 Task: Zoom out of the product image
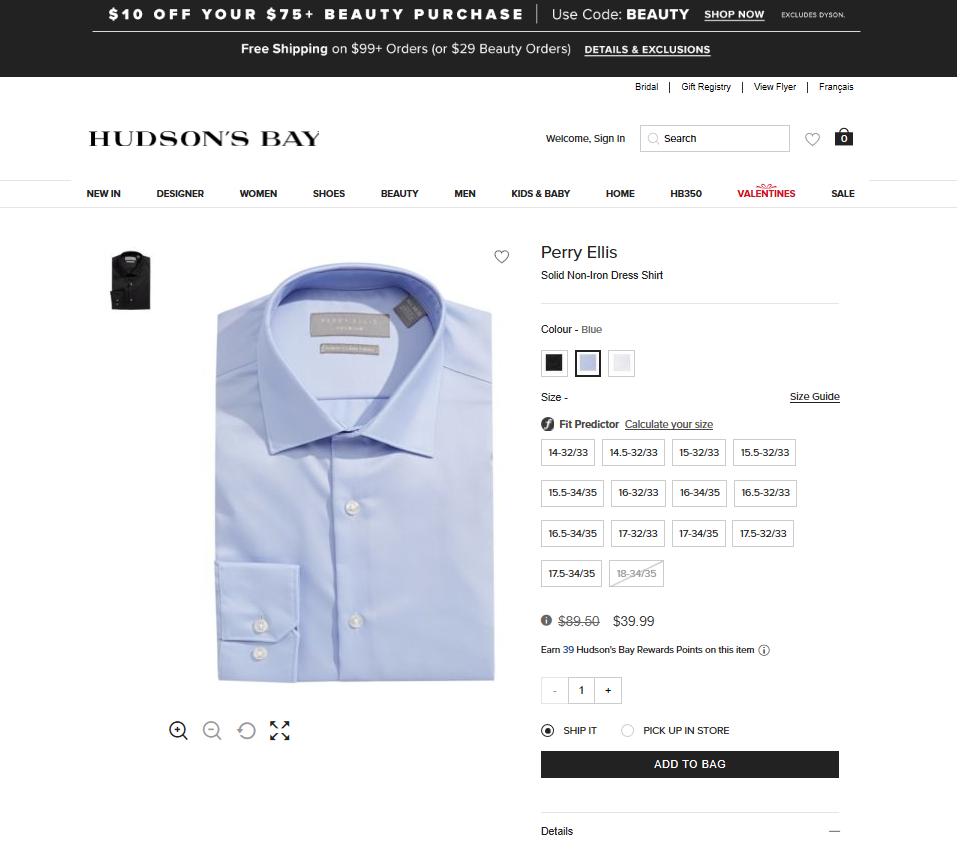[x=212, y=730]
